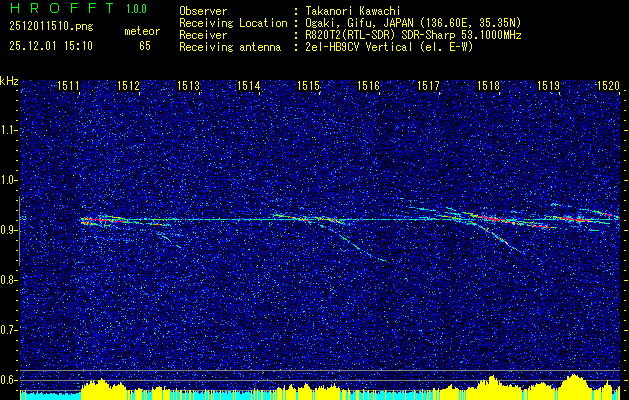Click the version number 1.0.0
Image resolution: width=629 pixels, height=400 pixels.
click(x=136, y=8)
